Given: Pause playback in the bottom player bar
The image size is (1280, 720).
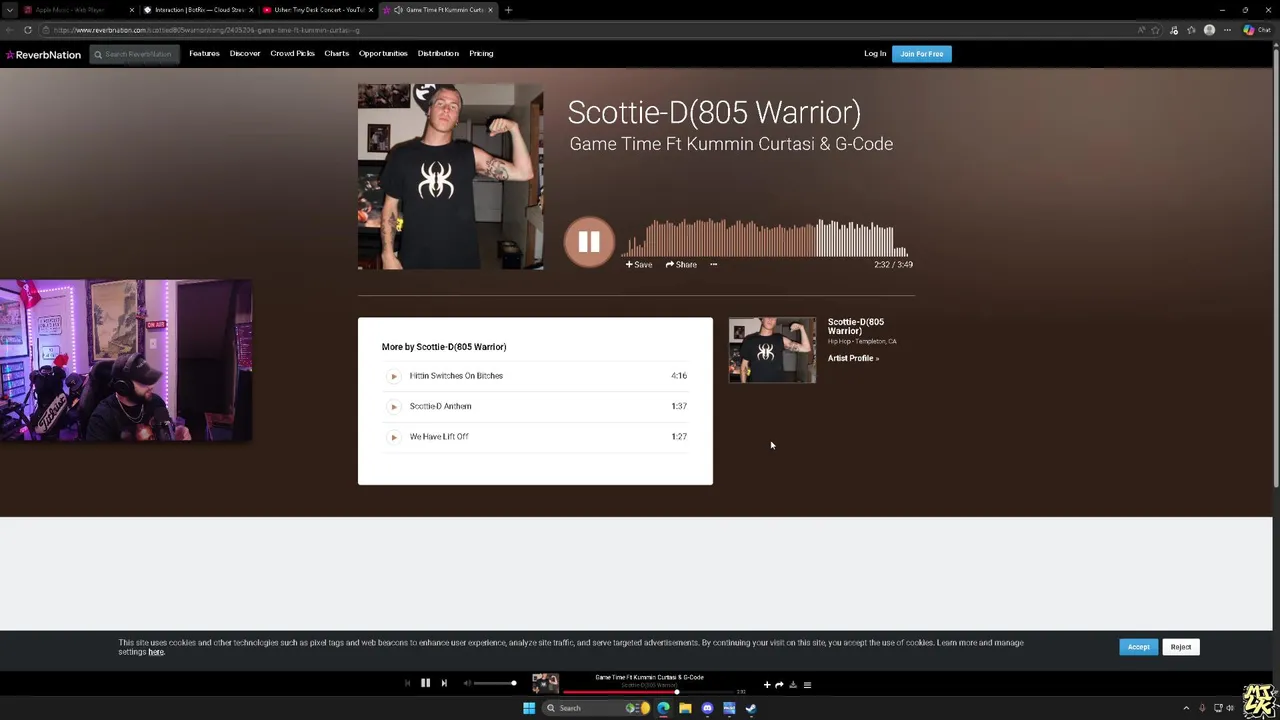Looking at the screenshot, I should [x=425, y=683].
